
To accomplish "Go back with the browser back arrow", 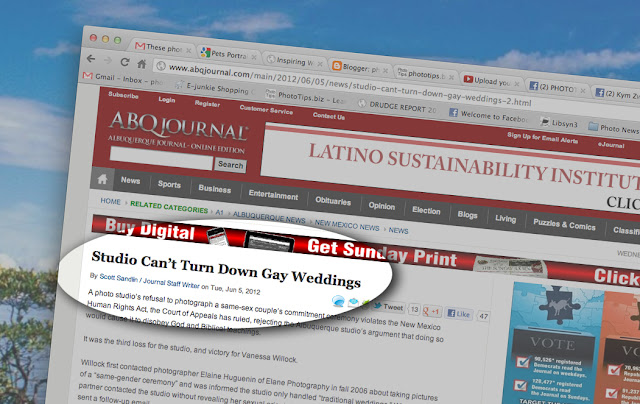I will click(x=91, y=59).
